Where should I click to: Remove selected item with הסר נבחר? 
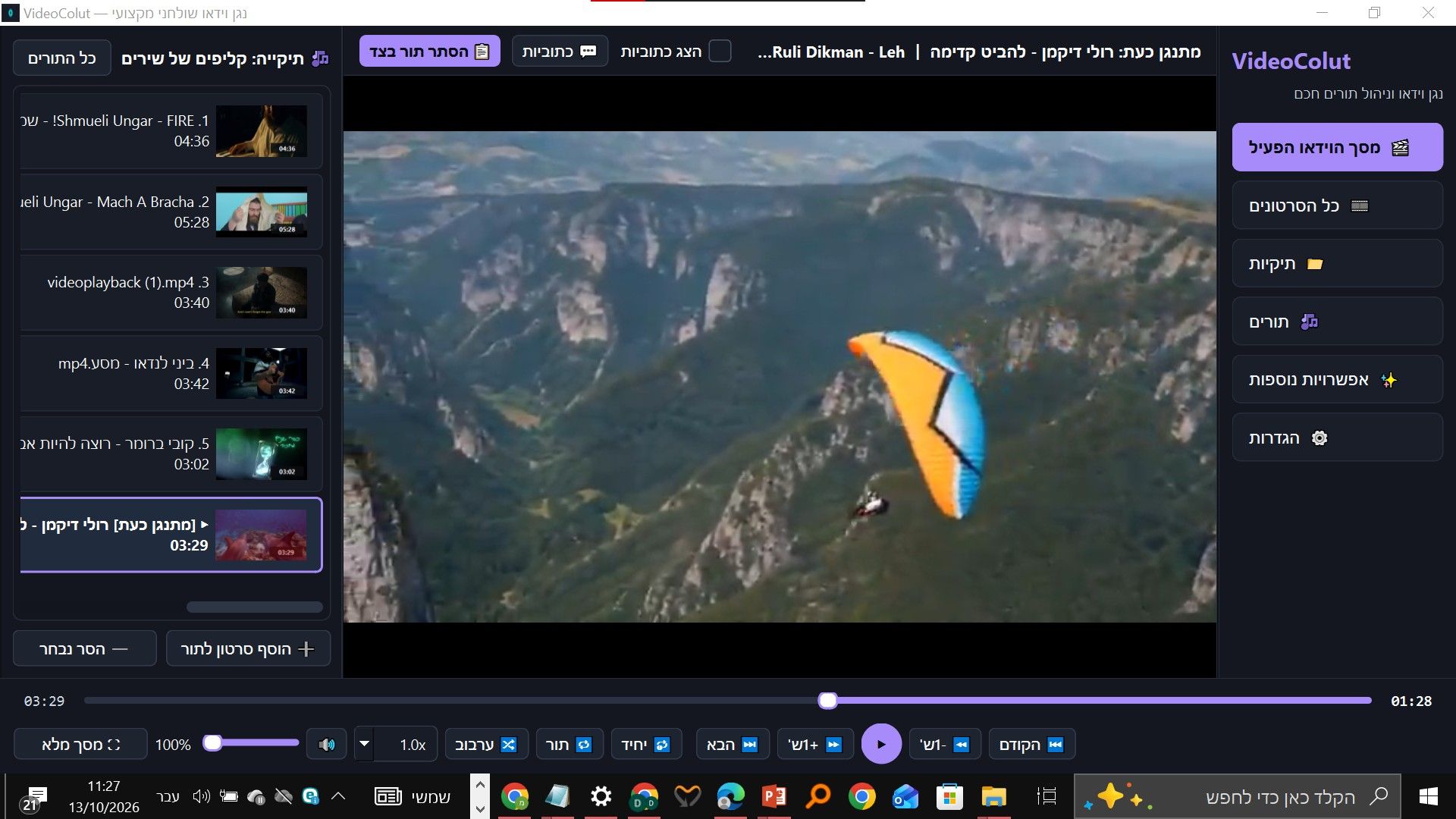(x=85, y=649)
